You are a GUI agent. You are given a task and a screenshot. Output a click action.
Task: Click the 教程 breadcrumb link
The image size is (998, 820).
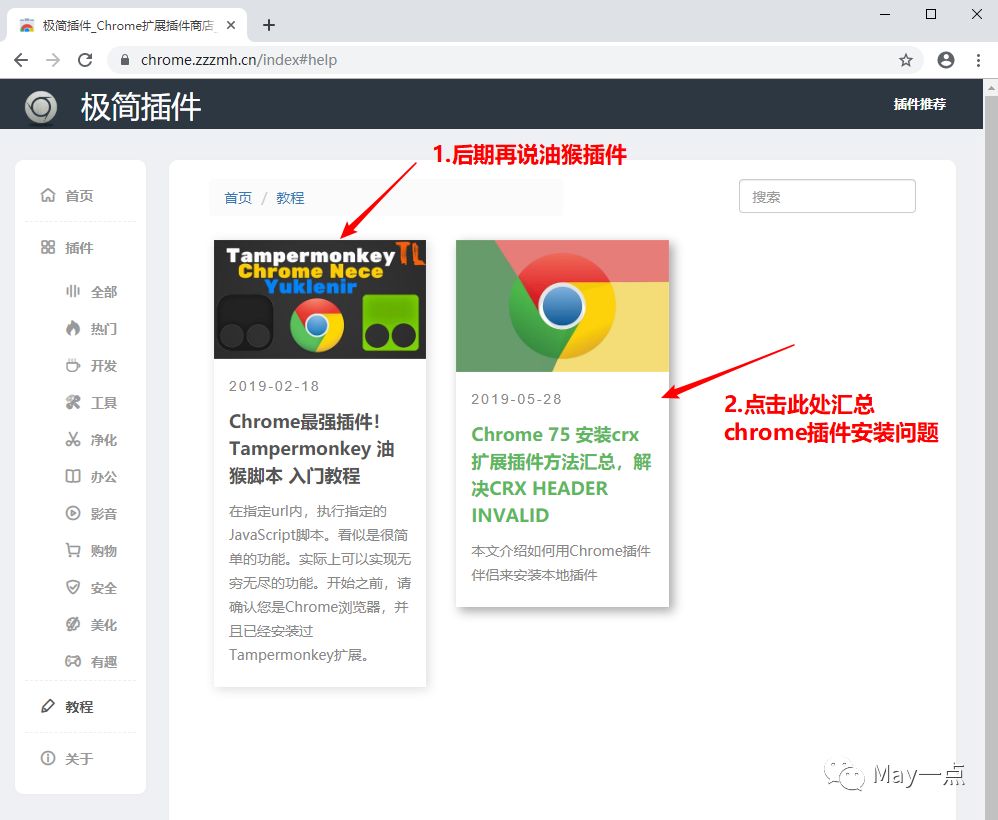290,198
